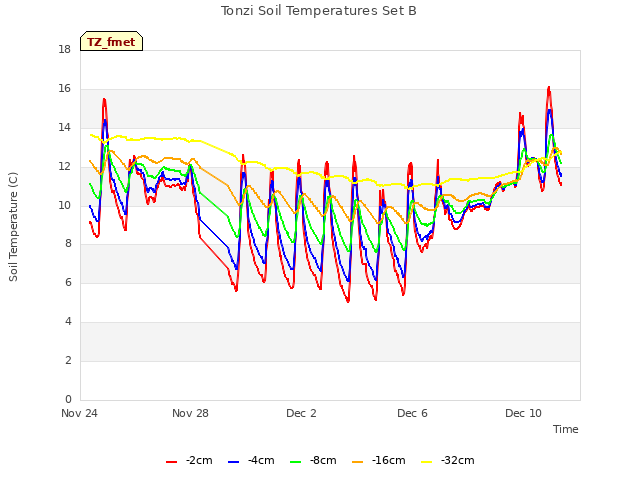Image resolution: width=640 pixels, height=480 pixels.
Task: Click the red -2cm peak above 16 near Dec 11
Action: [549, 88]
